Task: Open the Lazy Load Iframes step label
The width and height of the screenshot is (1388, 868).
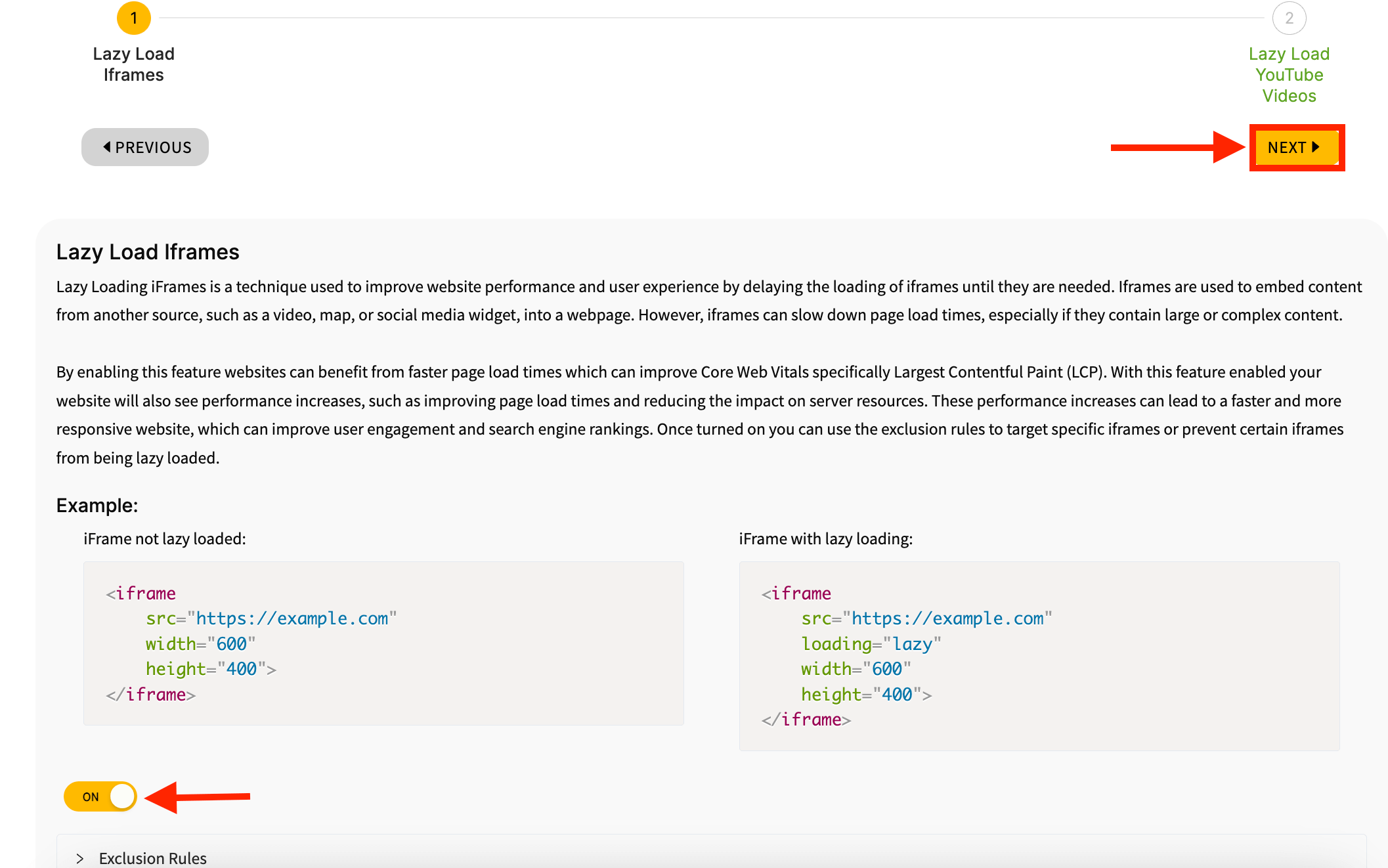Action: (134, 64)
